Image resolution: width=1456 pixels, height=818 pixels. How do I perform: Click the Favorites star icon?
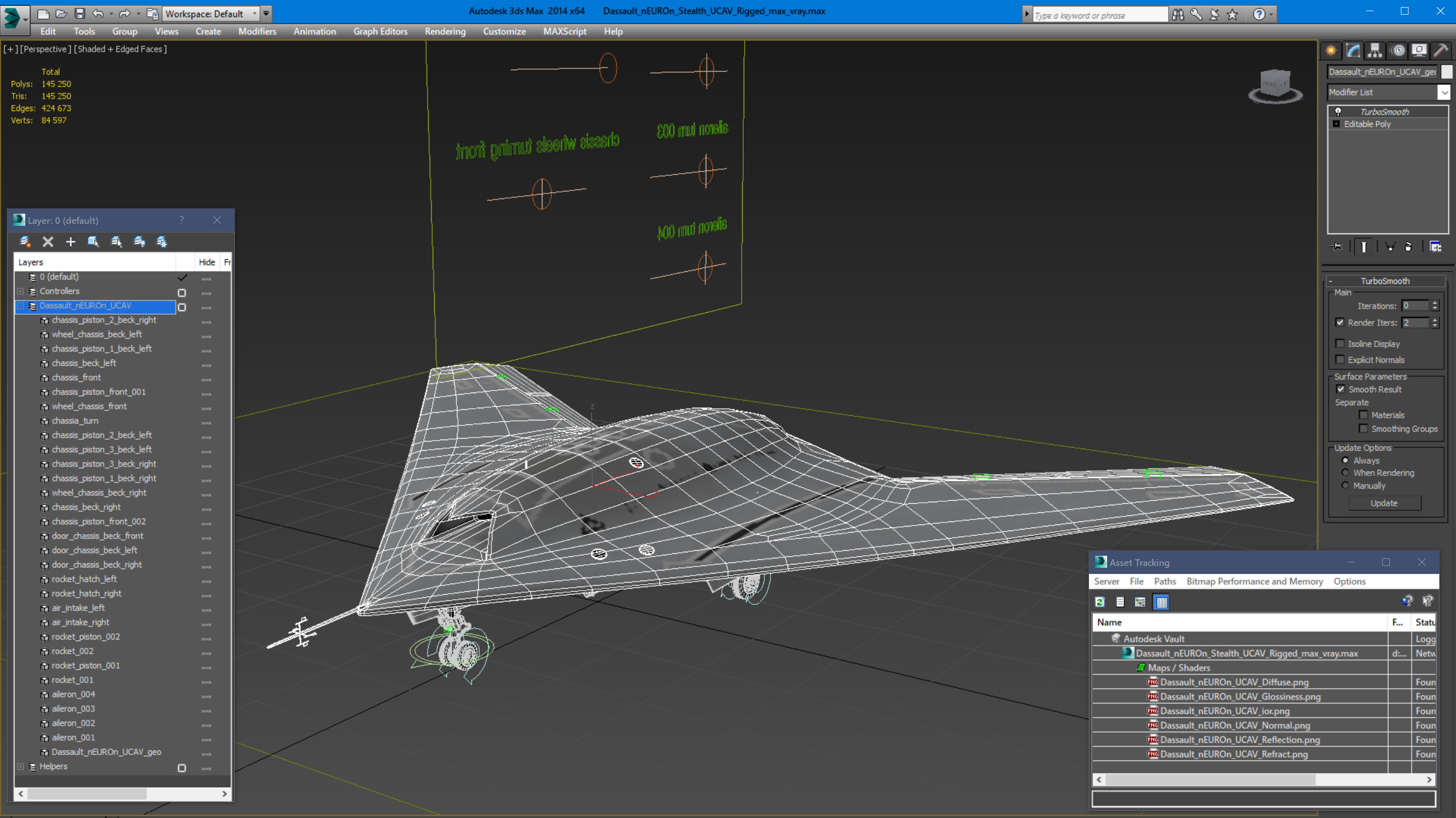pos(1232,15)
